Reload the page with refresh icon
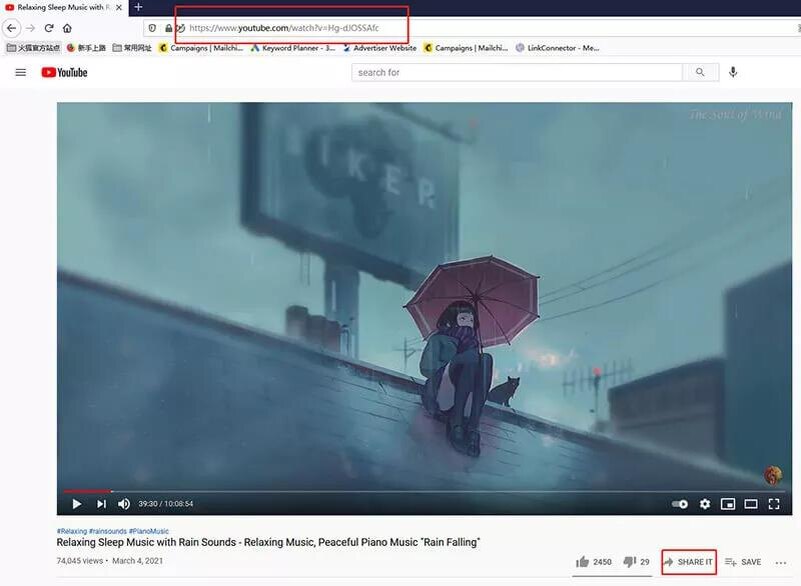The height and width of the screenshot is (586, 801). click(x=49, y=28)
